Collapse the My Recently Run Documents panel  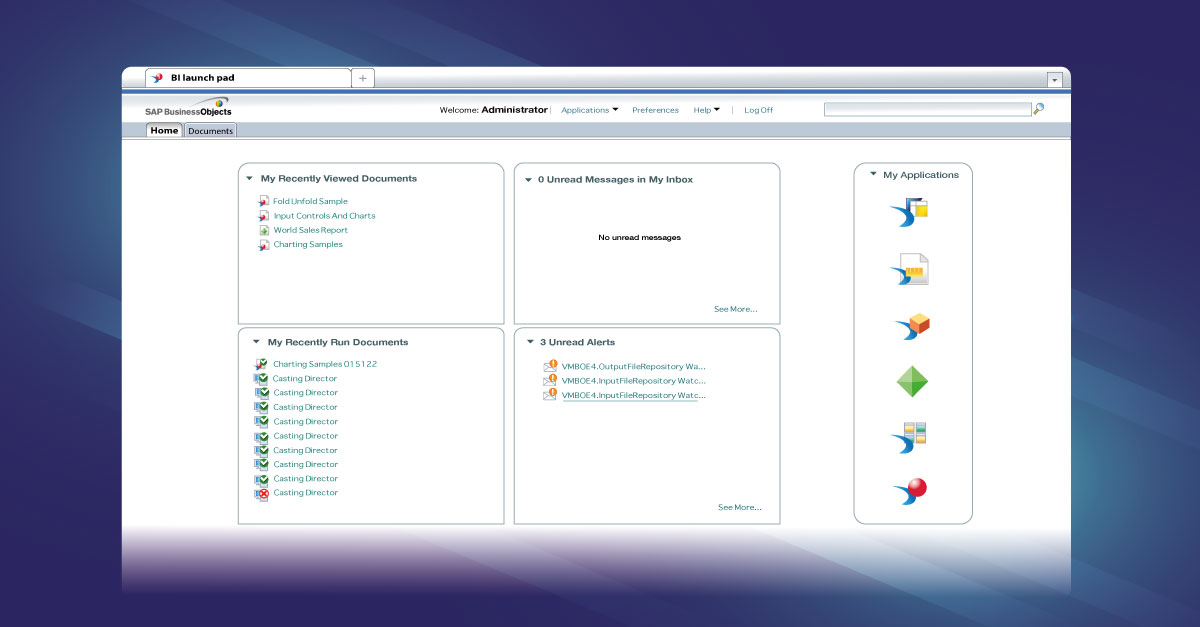pos(257,342)
